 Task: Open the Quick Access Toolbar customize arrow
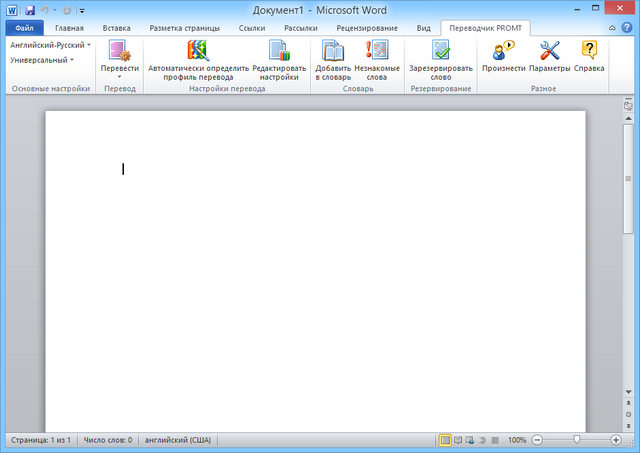[82, 9]
